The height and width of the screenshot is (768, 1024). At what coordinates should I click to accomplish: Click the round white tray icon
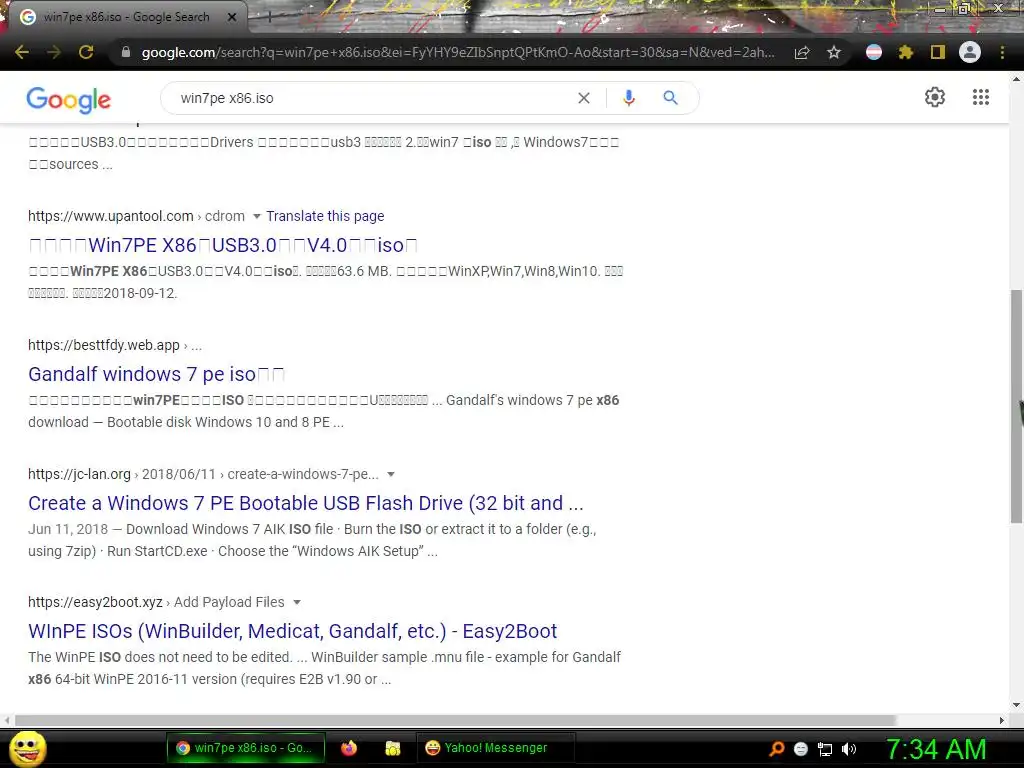point(801,749)
